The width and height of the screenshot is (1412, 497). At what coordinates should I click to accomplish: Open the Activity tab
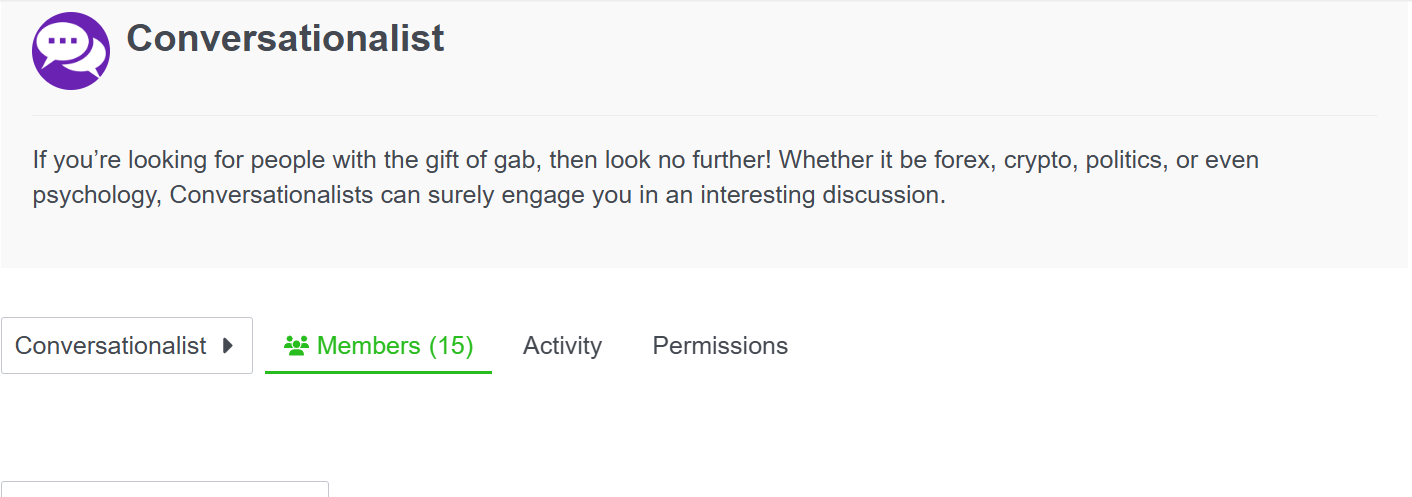click(x=562, y=346)
